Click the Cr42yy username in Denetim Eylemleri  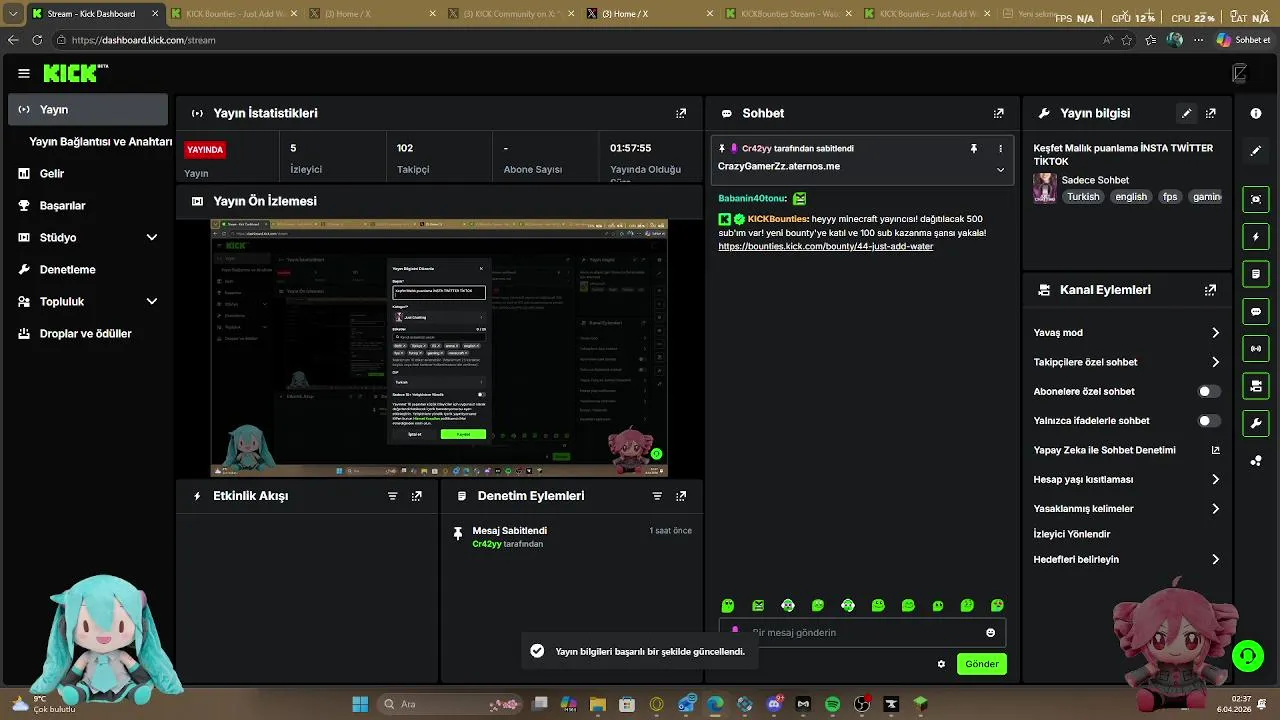[487, 544]
